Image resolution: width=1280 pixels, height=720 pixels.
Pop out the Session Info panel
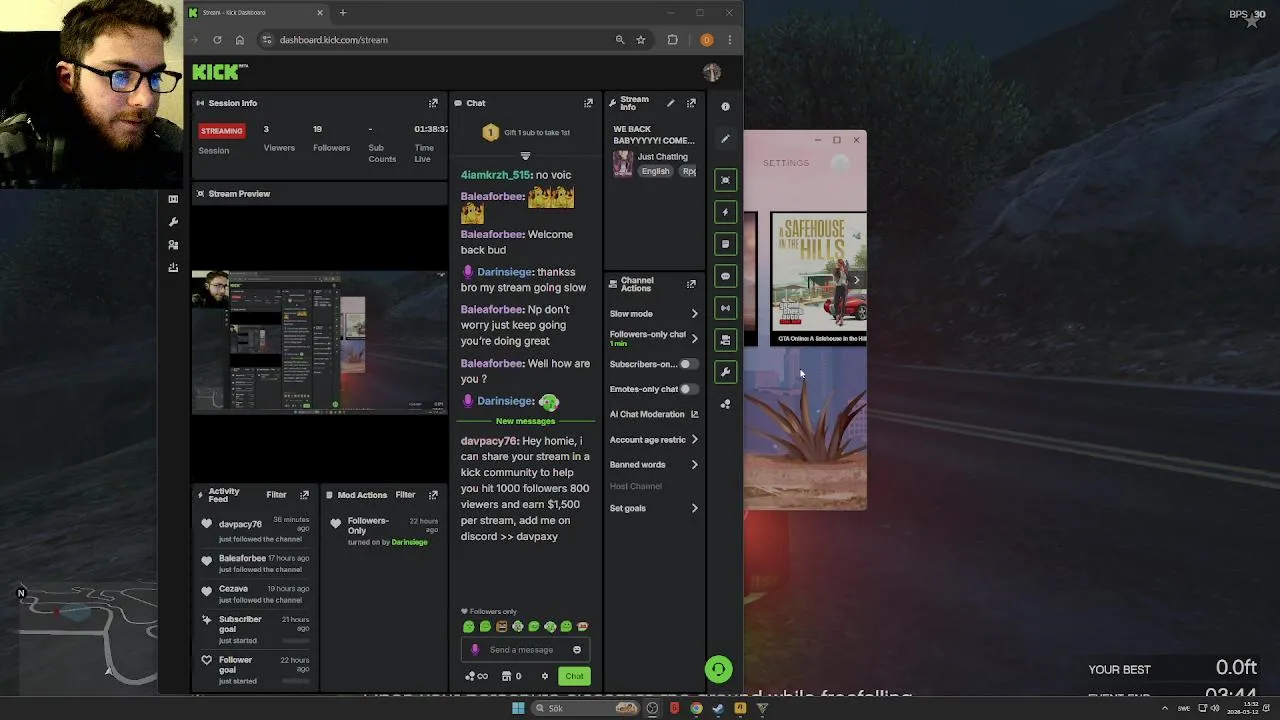(433, 103)
